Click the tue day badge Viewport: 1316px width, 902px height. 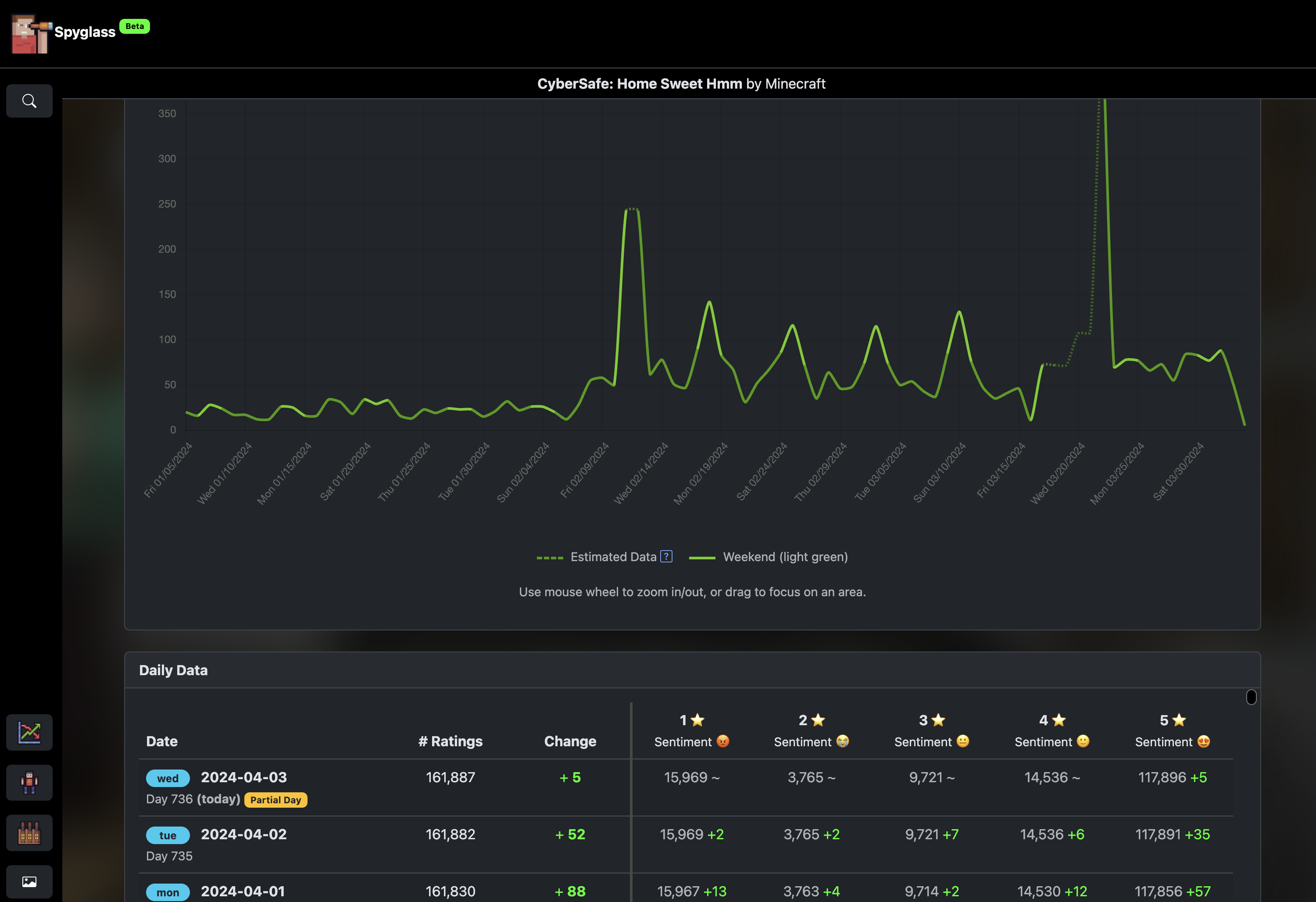(168, 835)
